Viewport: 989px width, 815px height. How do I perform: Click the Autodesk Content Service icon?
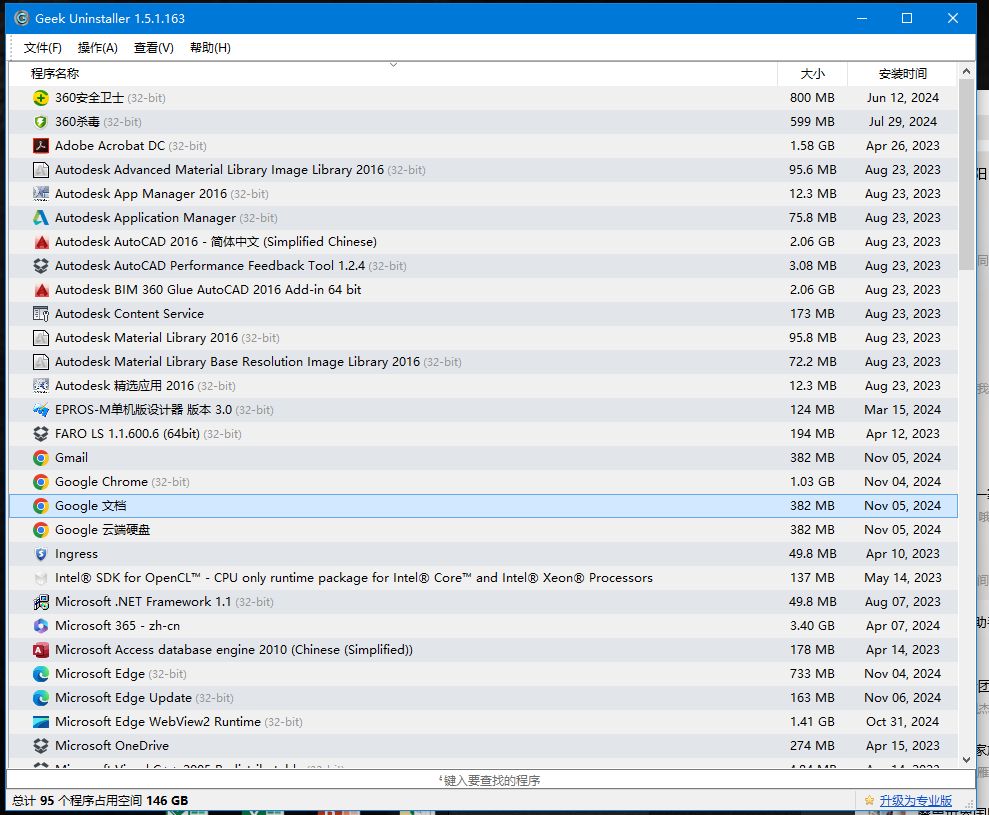40,314
